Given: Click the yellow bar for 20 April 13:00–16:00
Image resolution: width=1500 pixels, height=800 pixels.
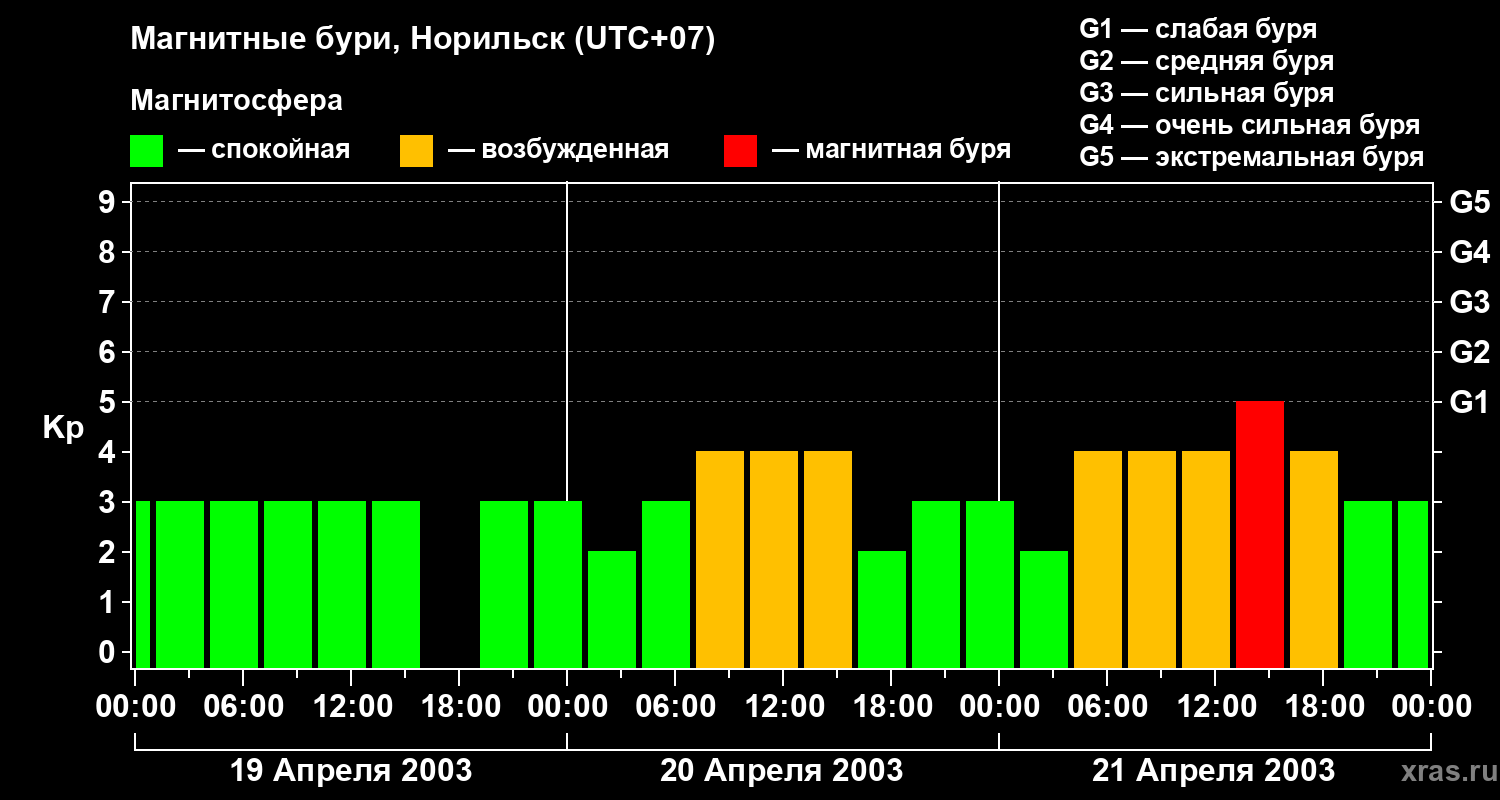Looking at the screenshot, I should [x=828, y=559].
